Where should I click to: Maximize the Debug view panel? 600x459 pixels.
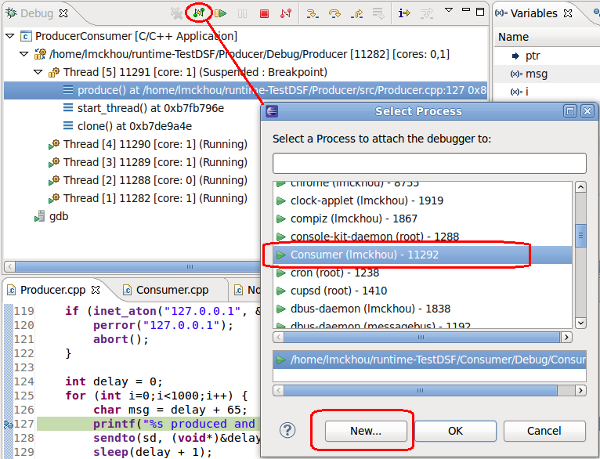point(480,12)
